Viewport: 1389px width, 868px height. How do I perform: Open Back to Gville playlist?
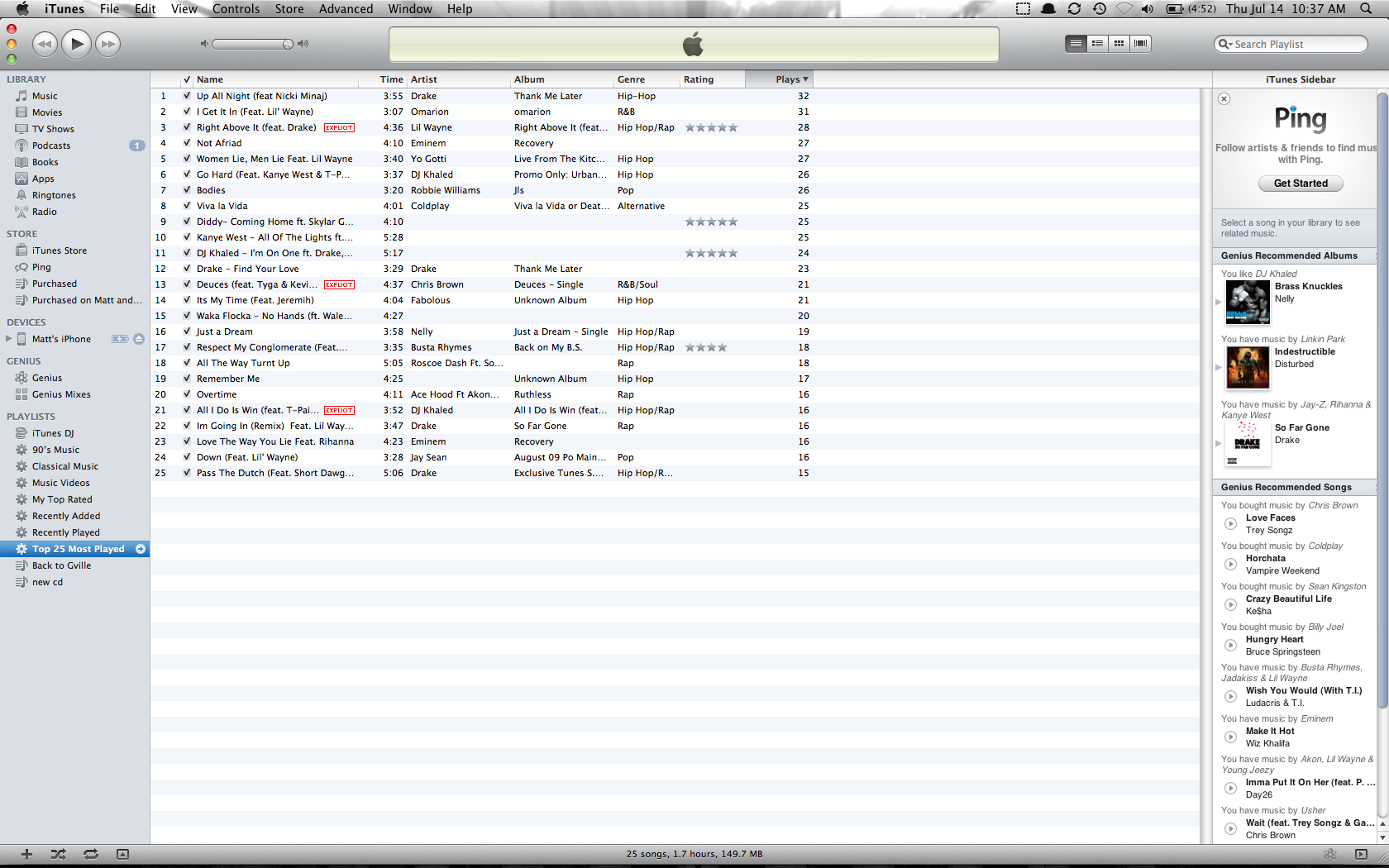point(61,565)
